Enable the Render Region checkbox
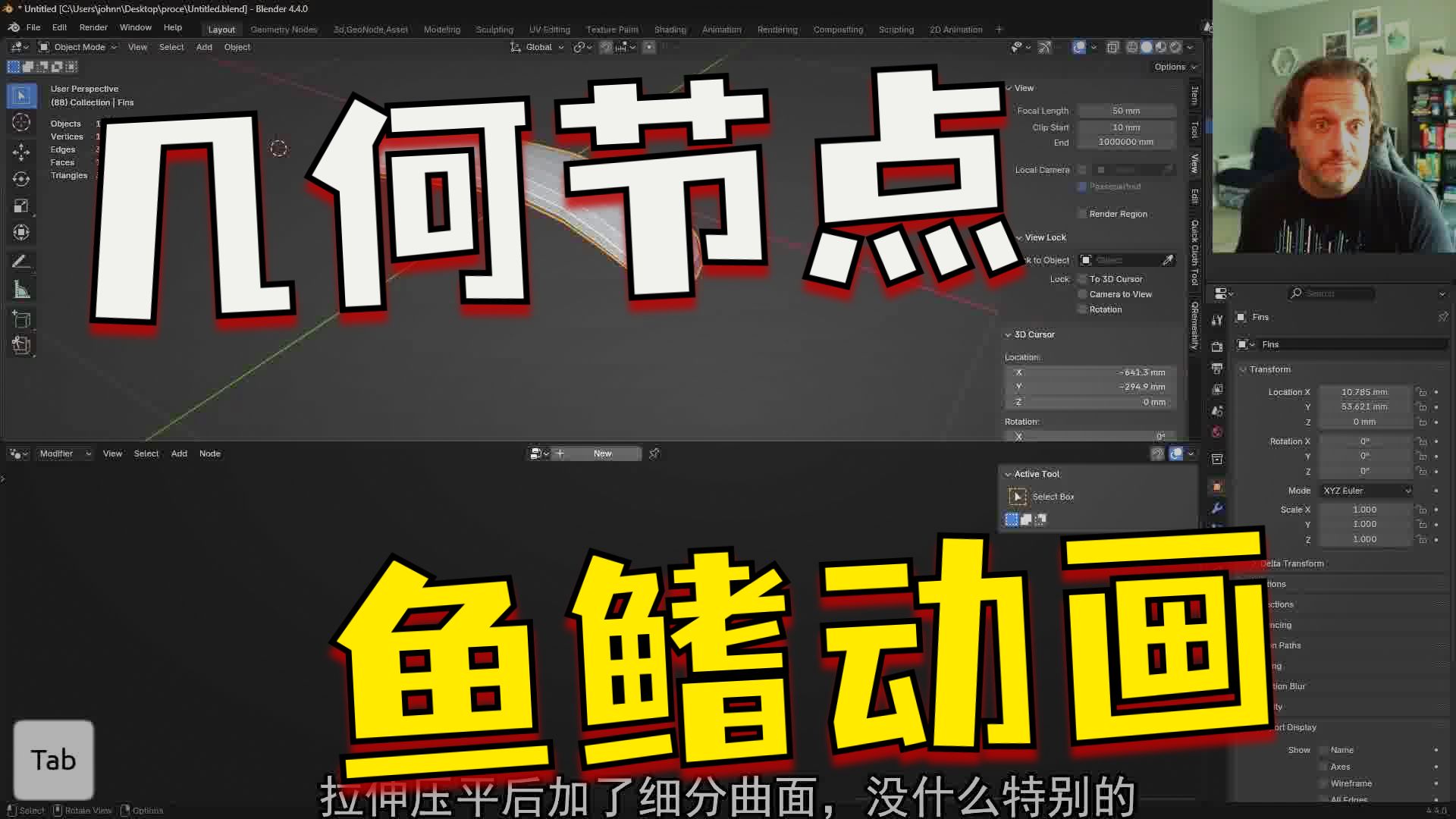The width and height of the screenshot is (1456, 819). tap(1082, 214)
